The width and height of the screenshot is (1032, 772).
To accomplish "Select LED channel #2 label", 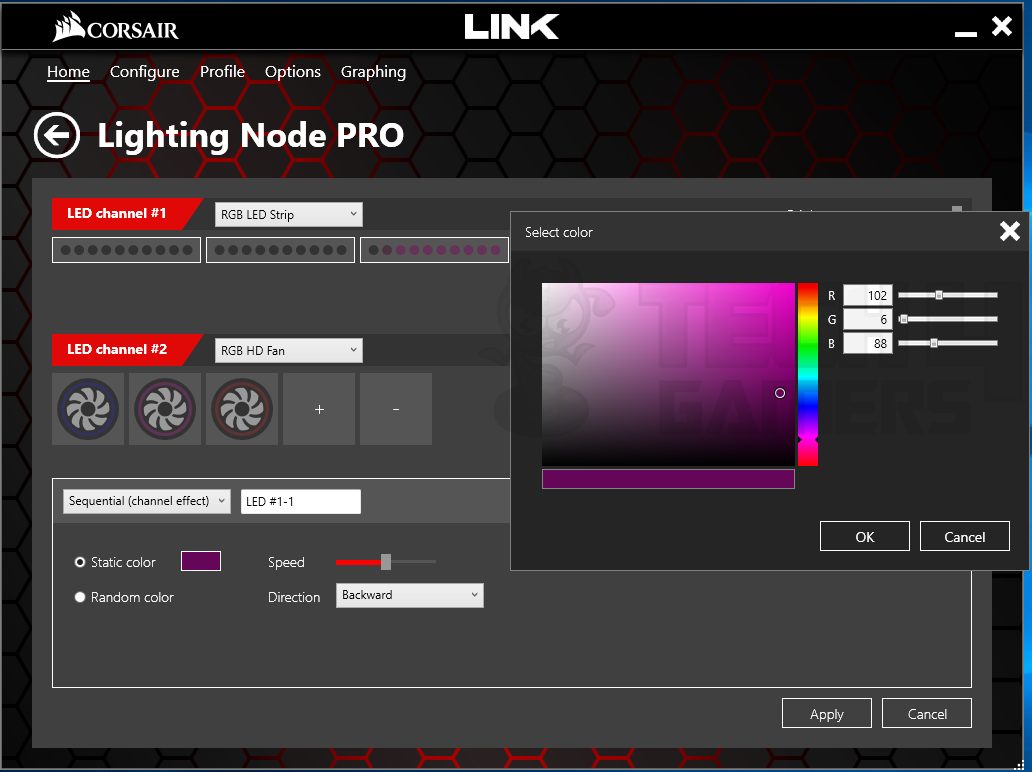I will [x=117, y=349].
